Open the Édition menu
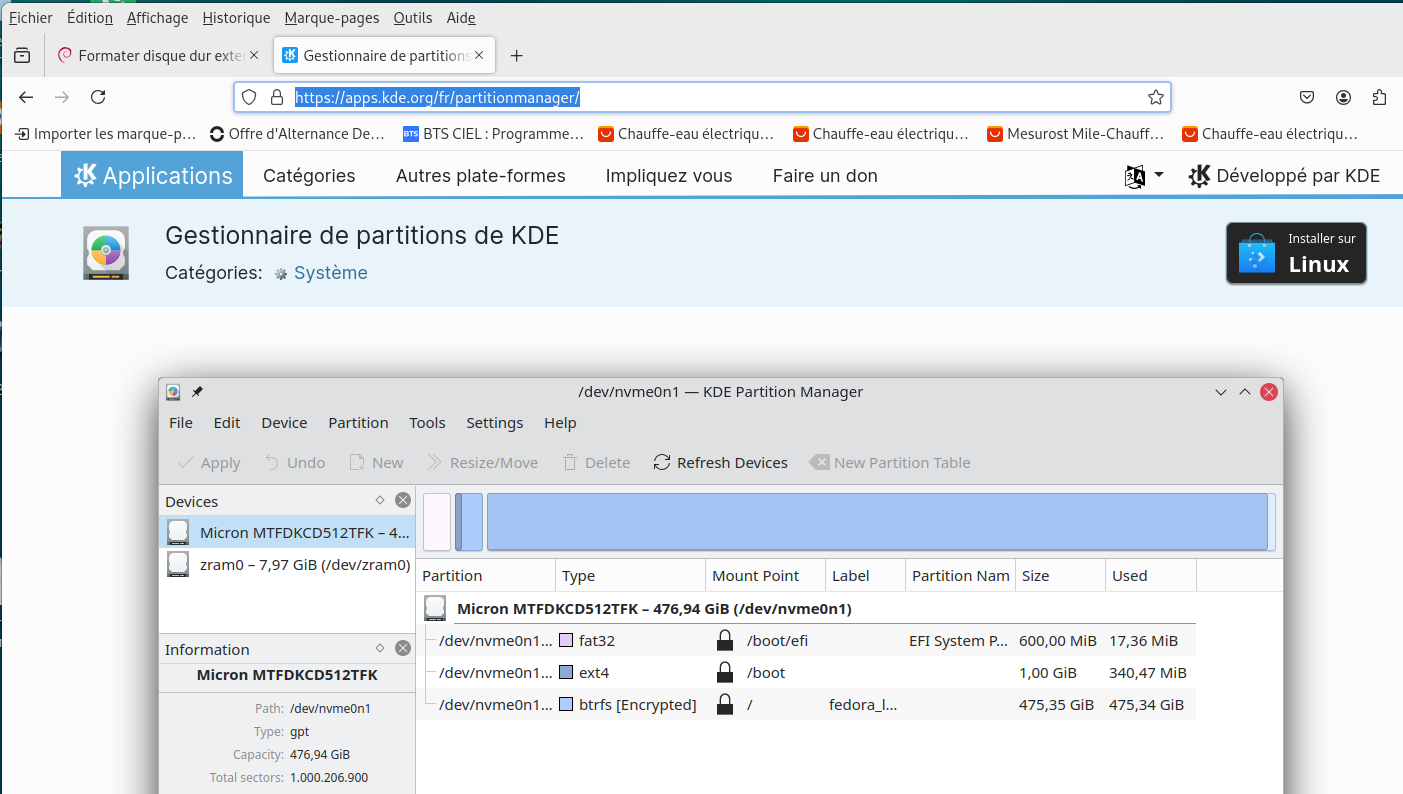The width and height of the screenshot is (1403, 794). point(90,18)
